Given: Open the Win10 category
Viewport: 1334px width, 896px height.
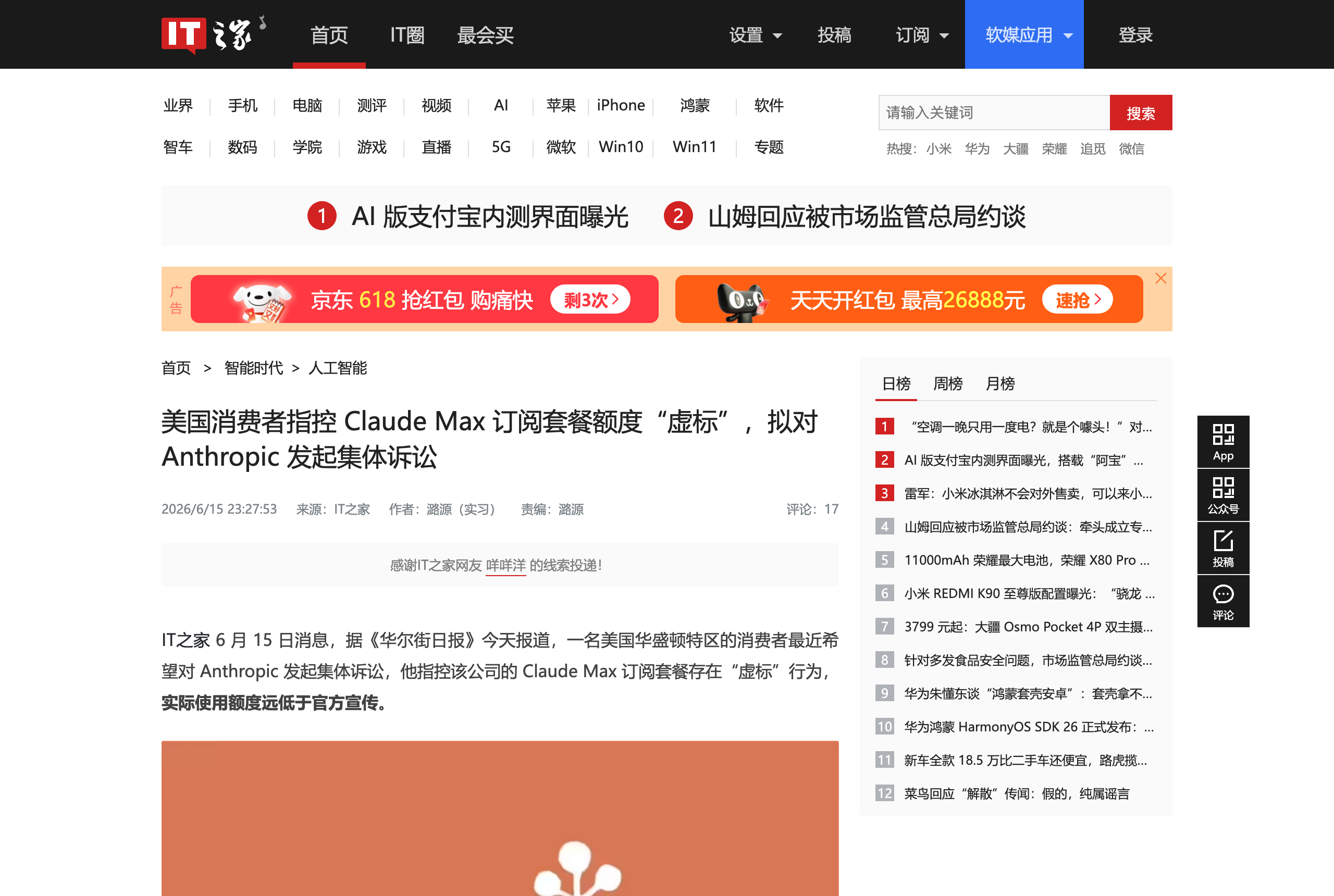Looking at the screenshot, I should (621, 147).
